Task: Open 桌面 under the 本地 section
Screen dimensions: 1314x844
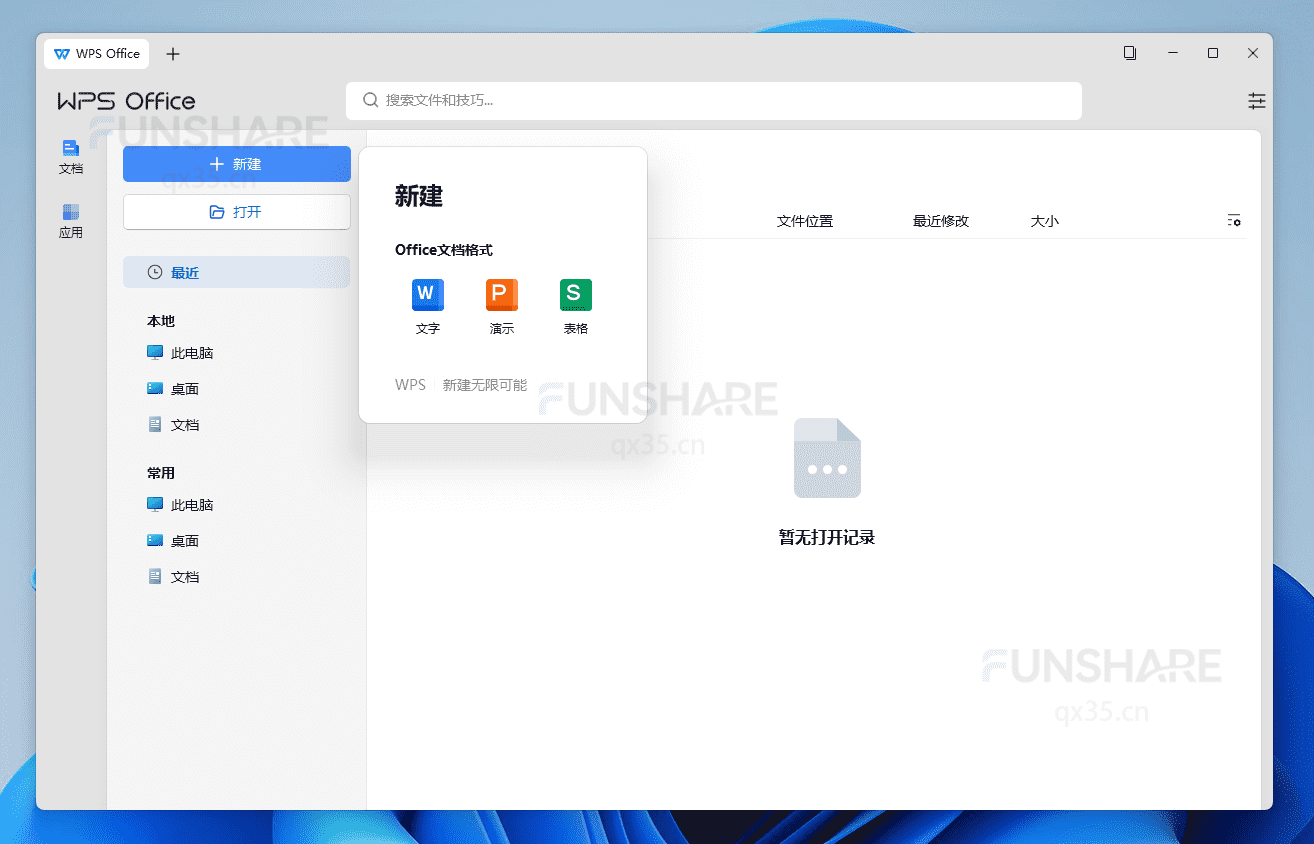Action: click(173, 389)
